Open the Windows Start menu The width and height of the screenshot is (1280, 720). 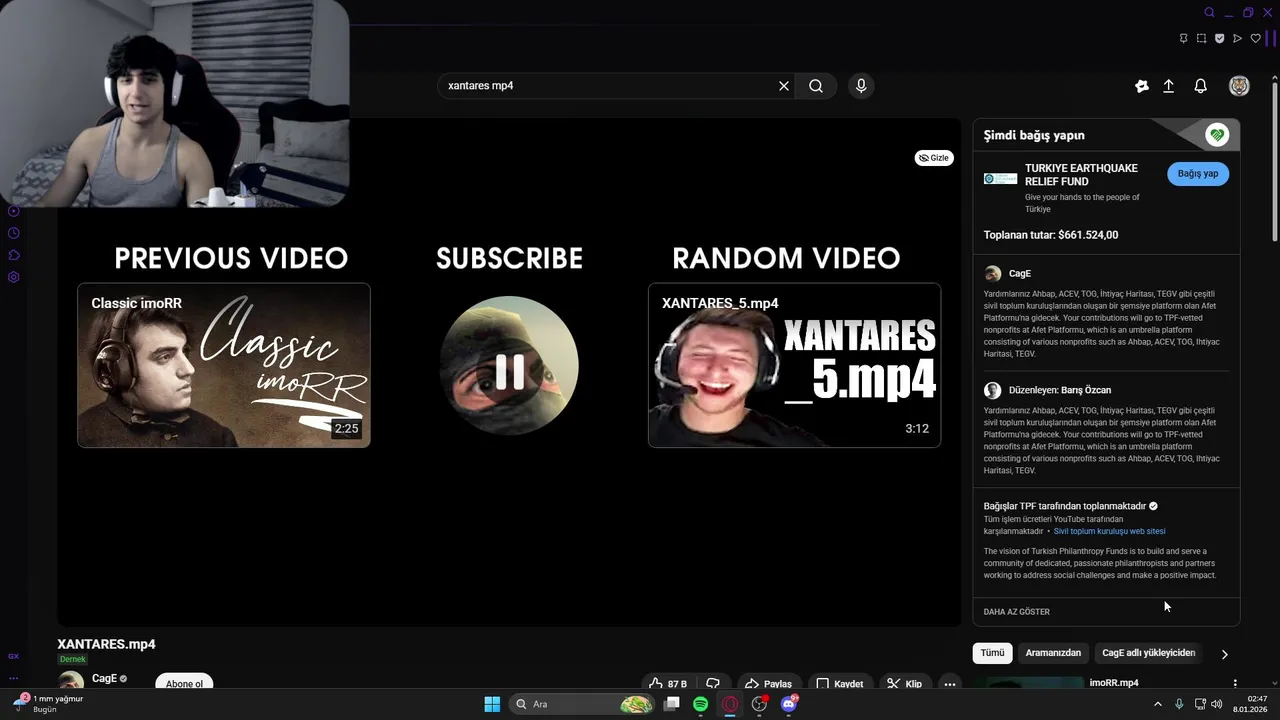492,704
